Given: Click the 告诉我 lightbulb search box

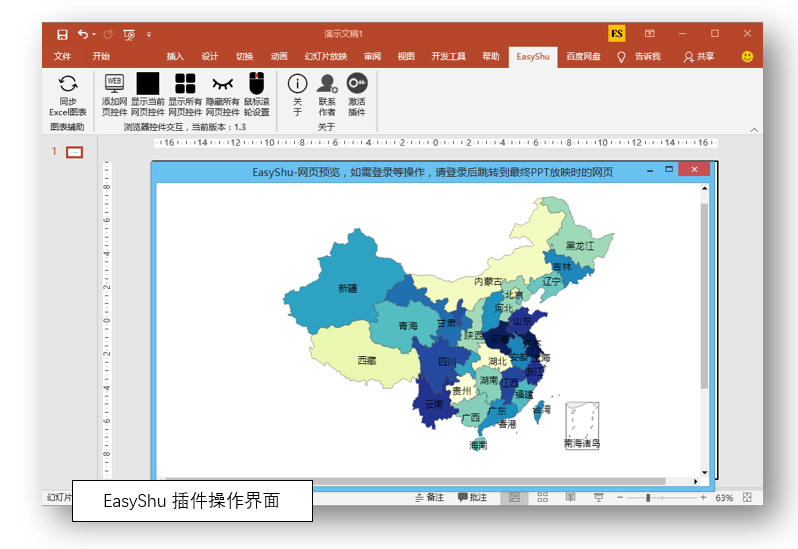Looking at the screenshot, I should coord(639,56).
